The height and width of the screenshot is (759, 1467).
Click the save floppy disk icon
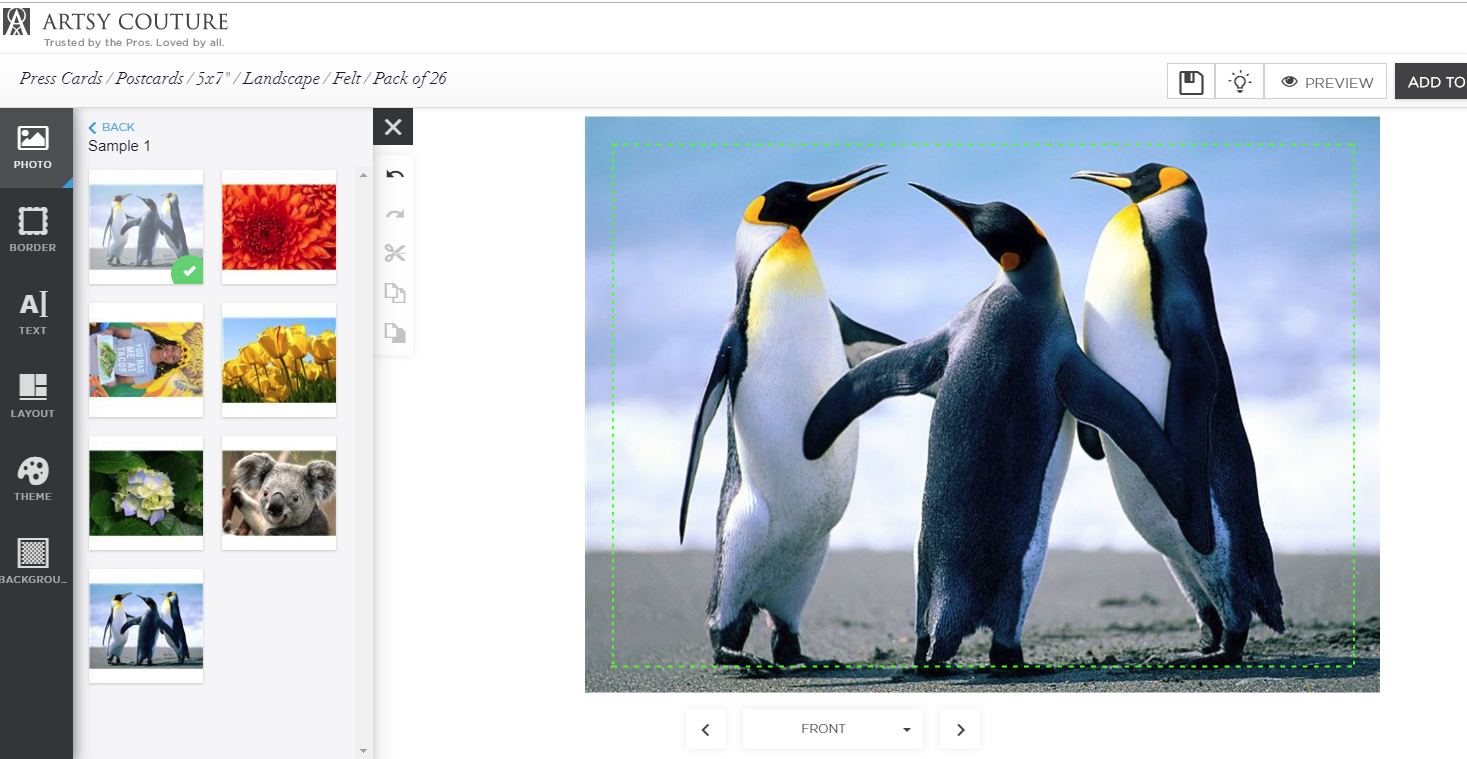coord(1191,82)
